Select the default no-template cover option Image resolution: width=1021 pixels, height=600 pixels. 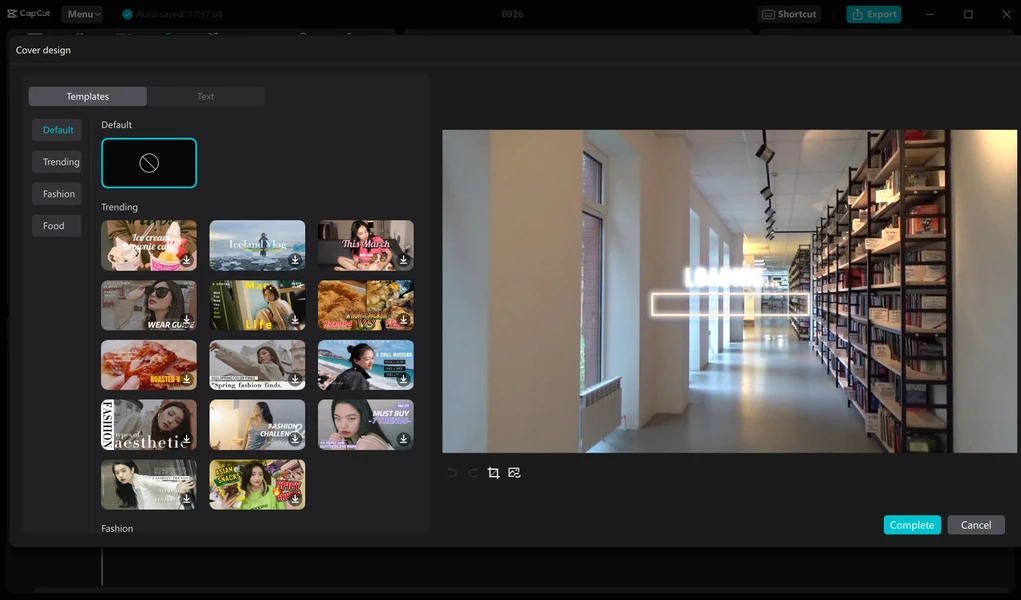(149, 163)
